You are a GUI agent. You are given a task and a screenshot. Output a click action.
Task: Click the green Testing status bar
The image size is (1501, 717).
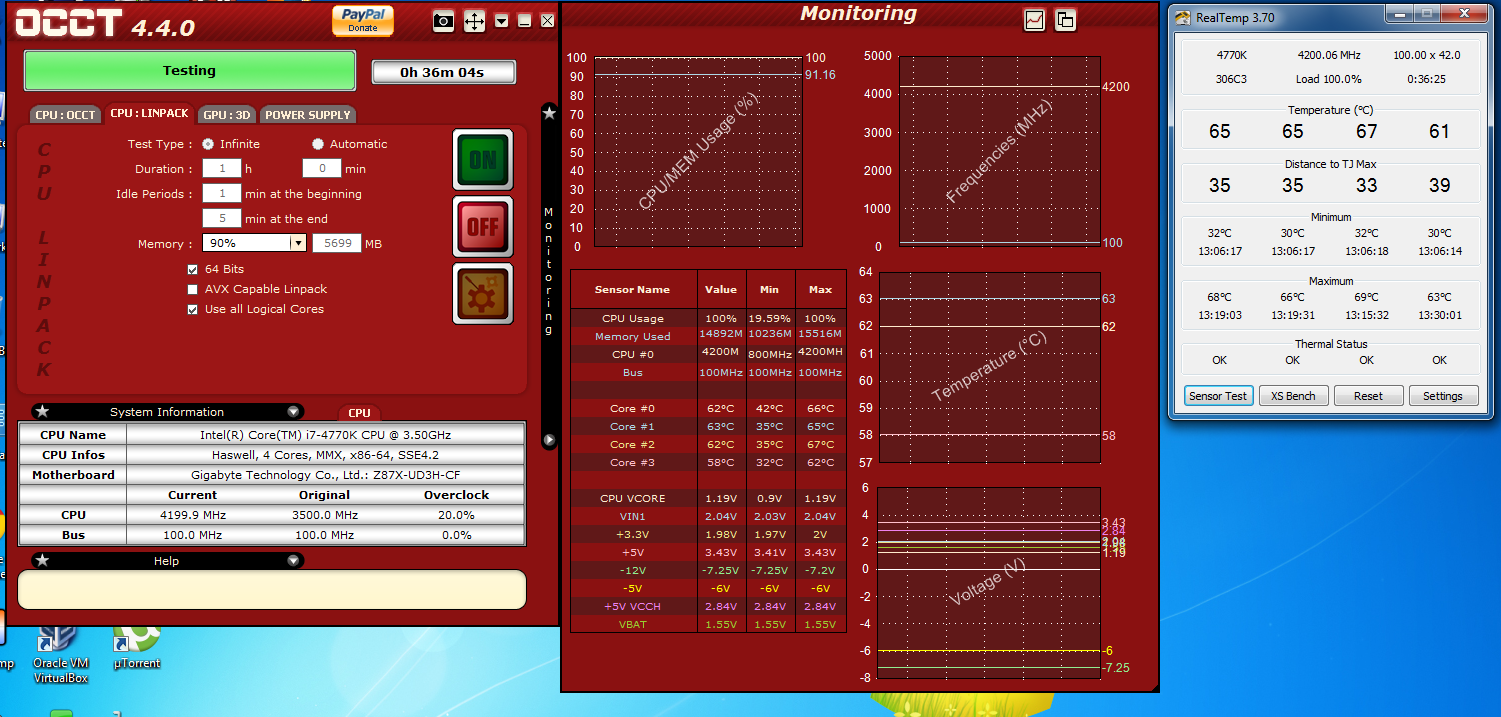pyautogui.click(x=189, y=71)
